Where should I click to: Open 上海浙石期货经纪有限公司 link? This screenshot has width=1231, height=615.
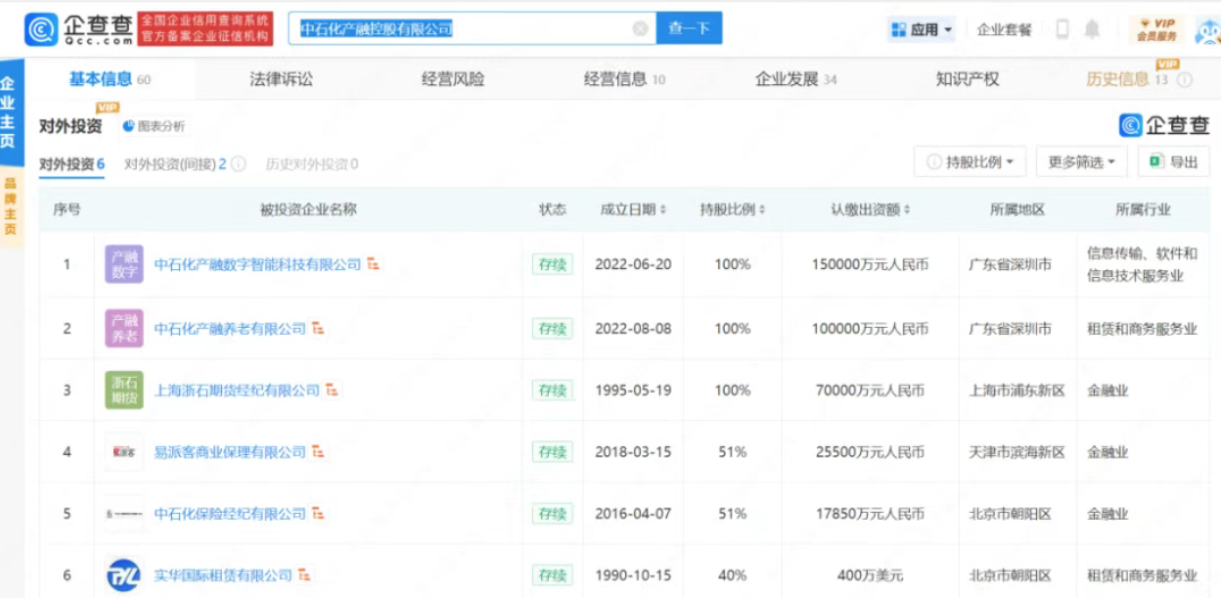[x=237, y=390]
